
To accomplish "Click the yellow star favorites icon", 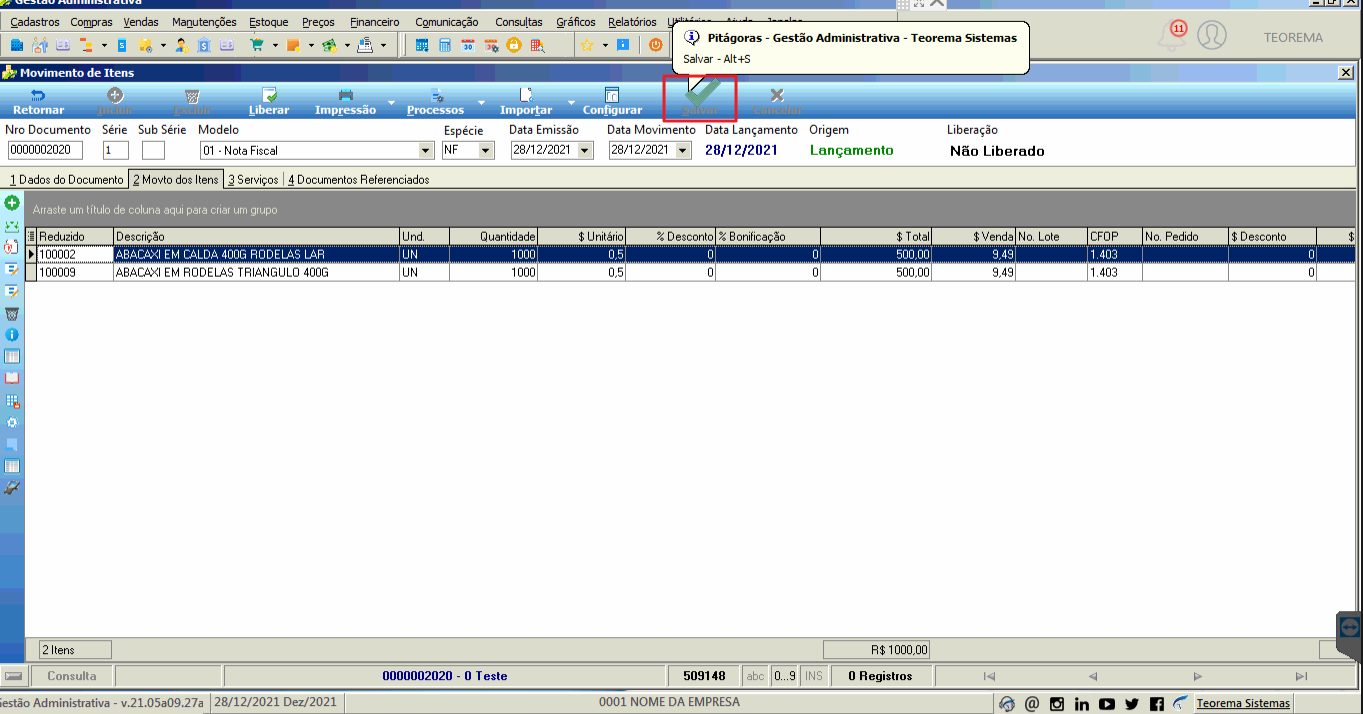I will [587, 45].
